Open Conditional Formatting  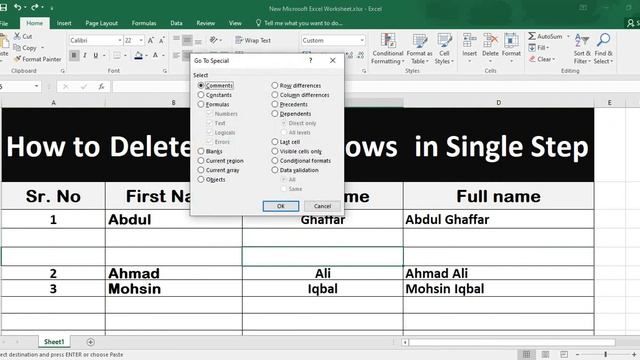pyautogui.click(x=388, y=49)
